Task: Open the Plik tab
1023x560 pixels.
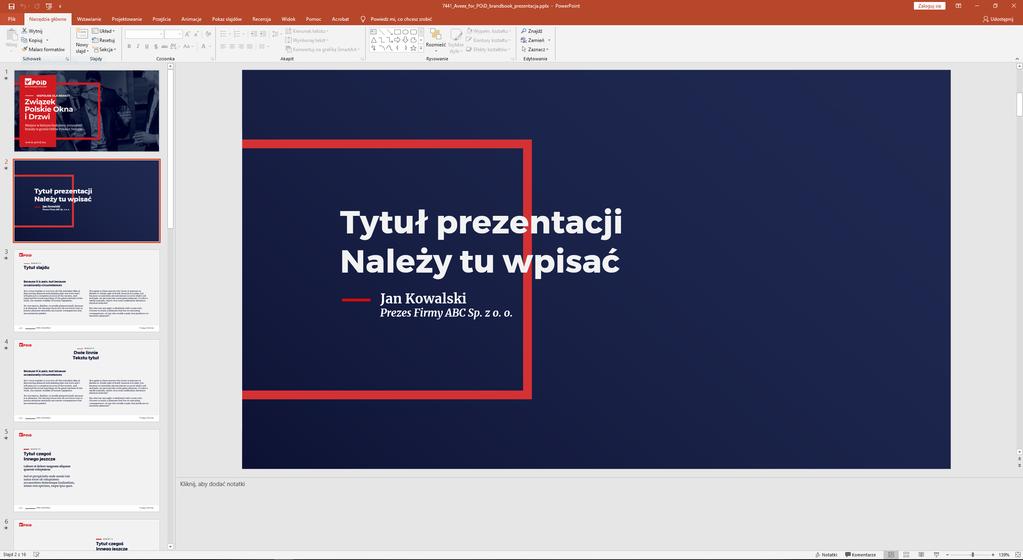Action: [12, 19]
